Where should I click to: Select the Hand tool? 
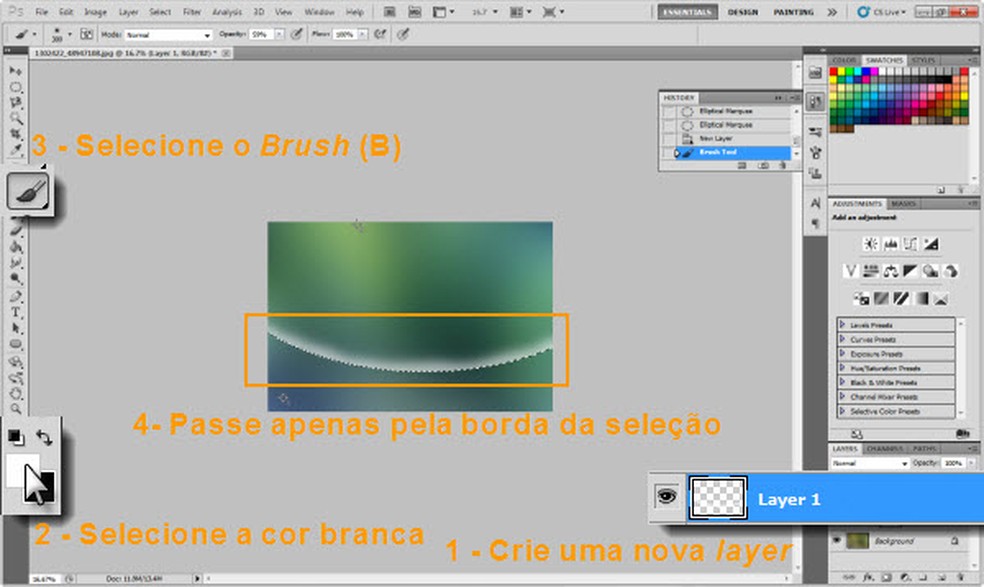16,394
